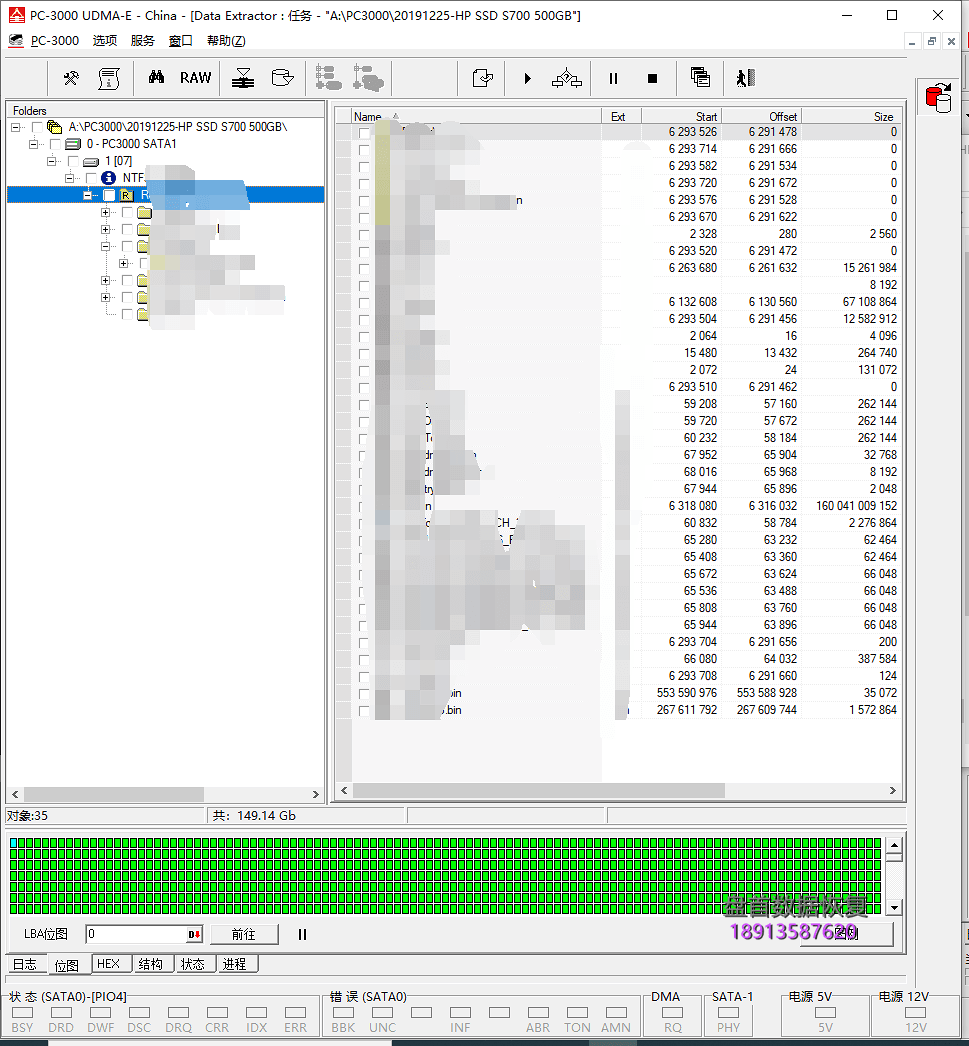This screenshot has height=1046, width=969.
Task: Tick the checkbox on the highlighted R node
Action: click(109, 195)
